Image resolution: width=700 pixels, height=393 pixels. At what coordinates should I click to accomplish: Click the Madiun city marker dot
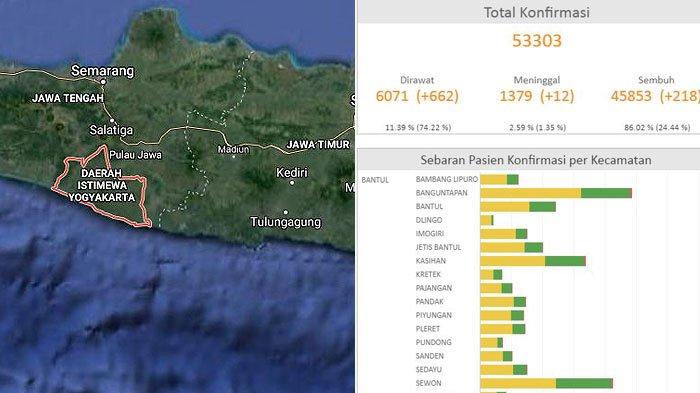click(x=233, y=157)
